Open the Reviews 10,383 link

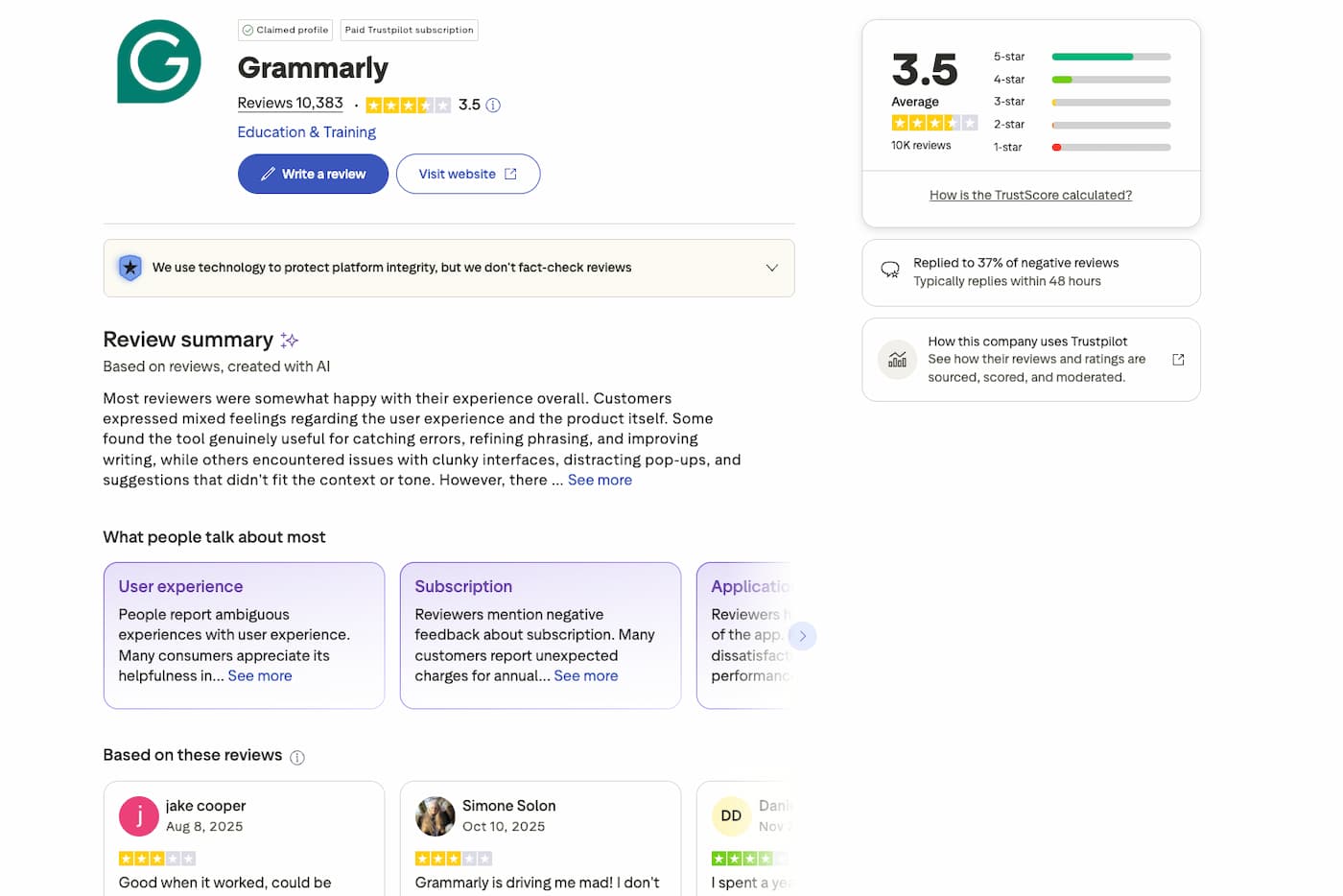290,103
